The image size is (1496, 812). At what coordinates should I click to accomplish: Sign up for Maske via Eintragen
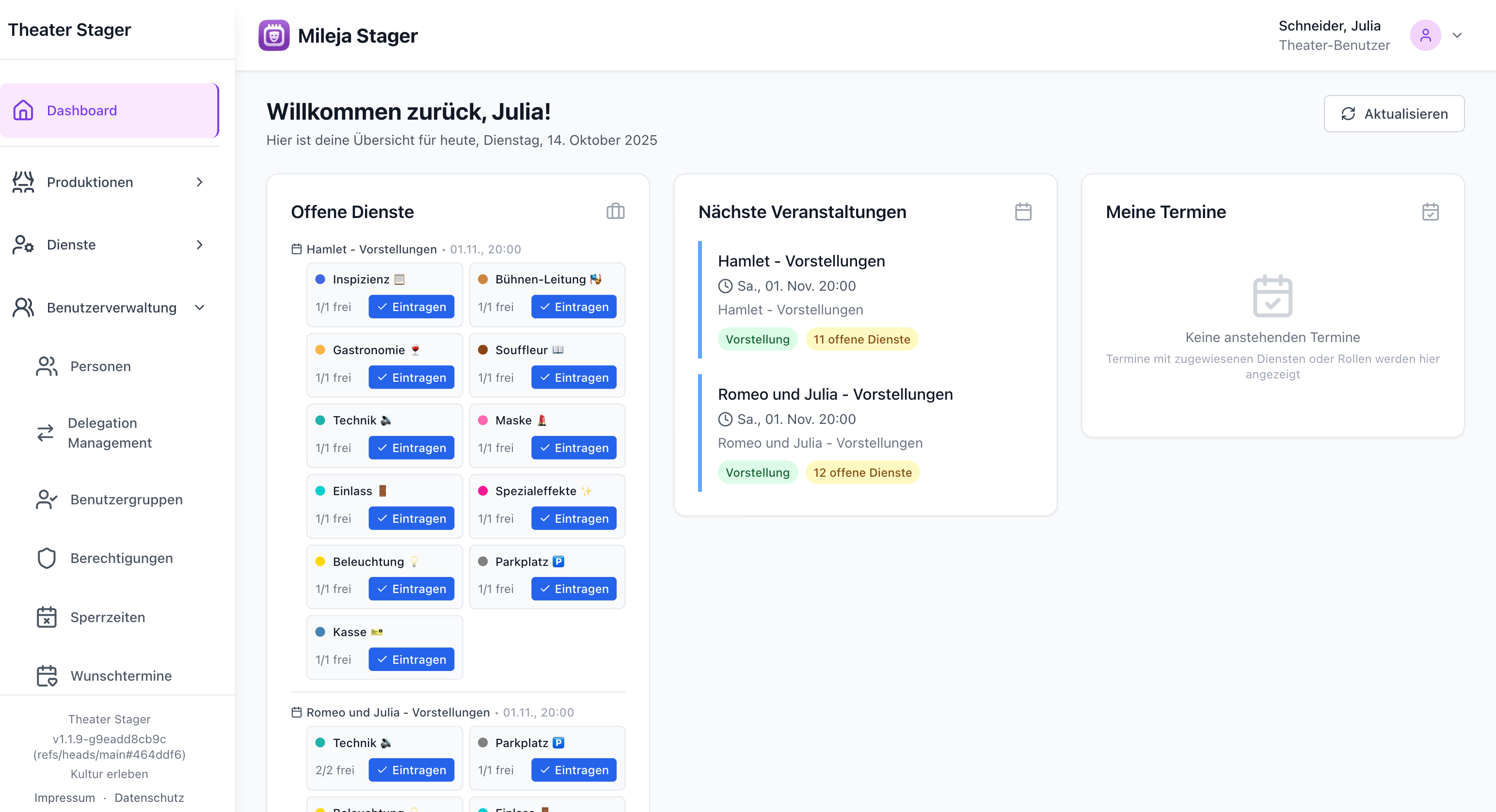pos(573,448)
